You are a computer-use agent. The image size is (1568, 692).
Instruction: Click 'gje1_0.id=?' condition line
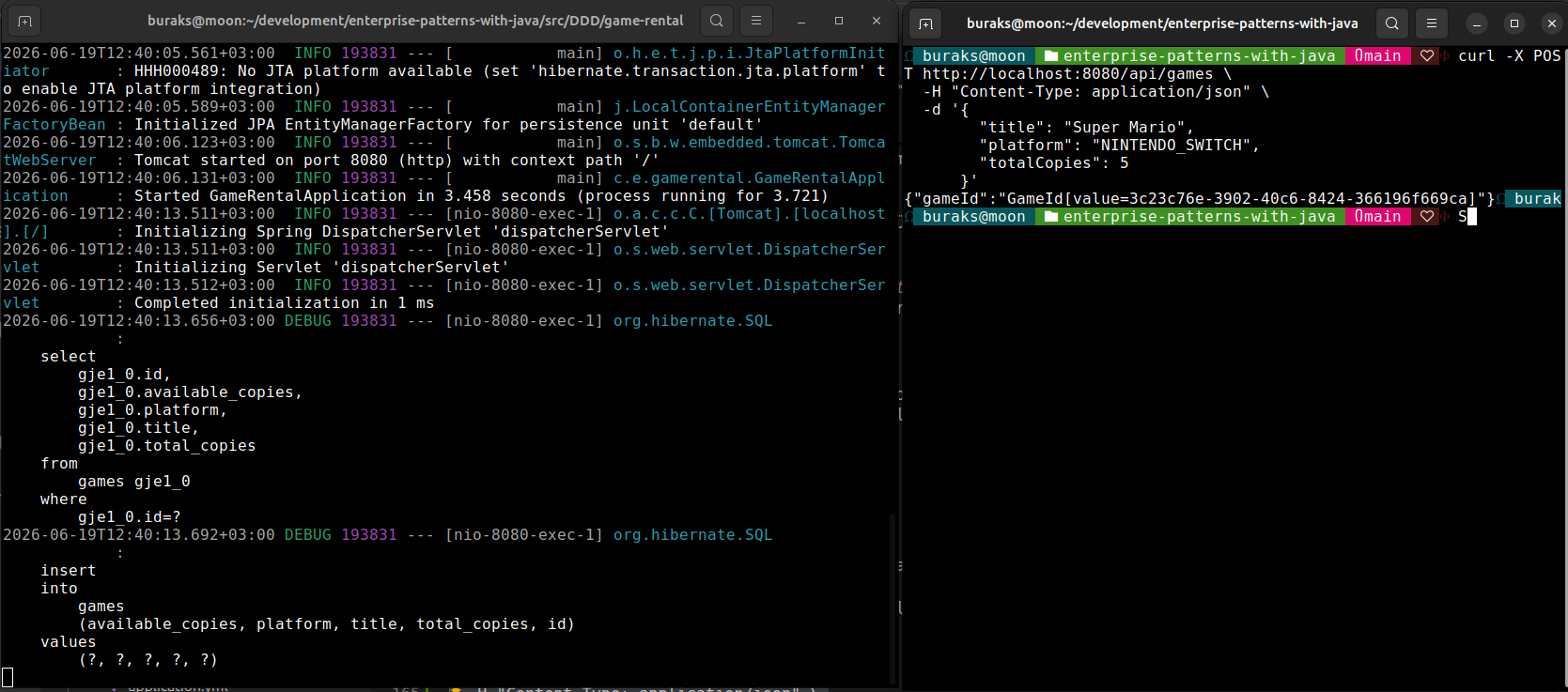coord(129,517)
